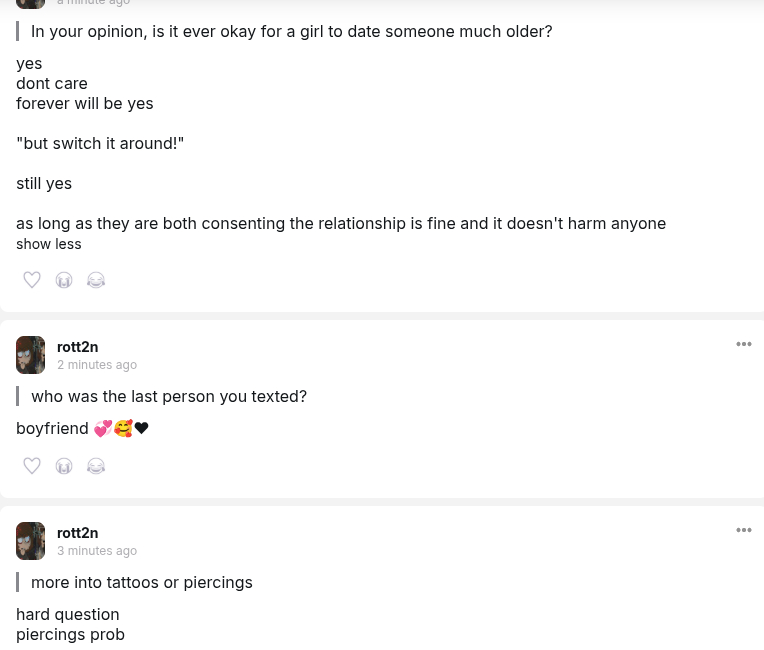
Task: Click the '2 minutes ago' timestamp
Action: coord(97,365)
